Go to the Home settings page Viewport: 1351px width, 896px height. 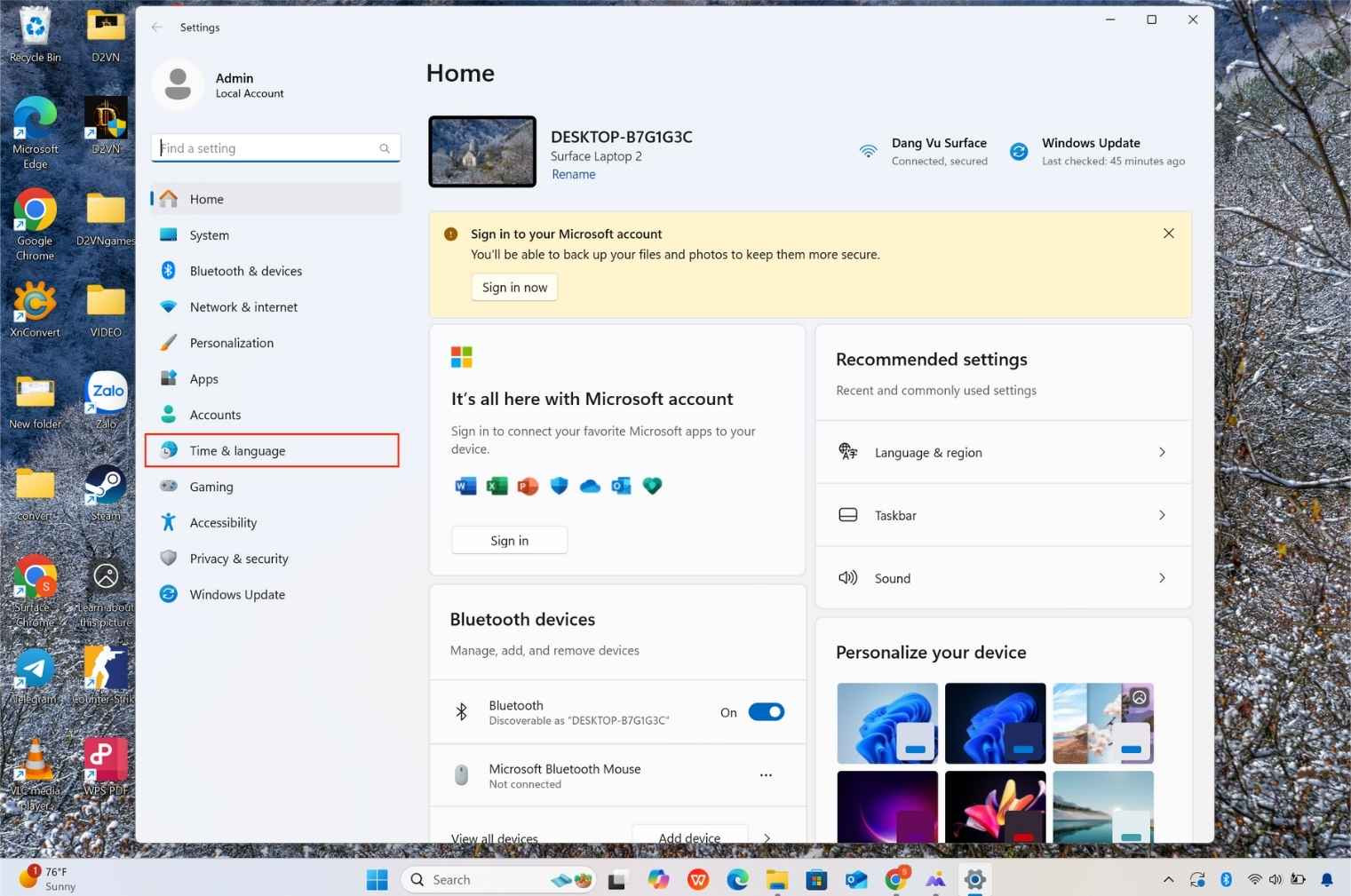206,199
